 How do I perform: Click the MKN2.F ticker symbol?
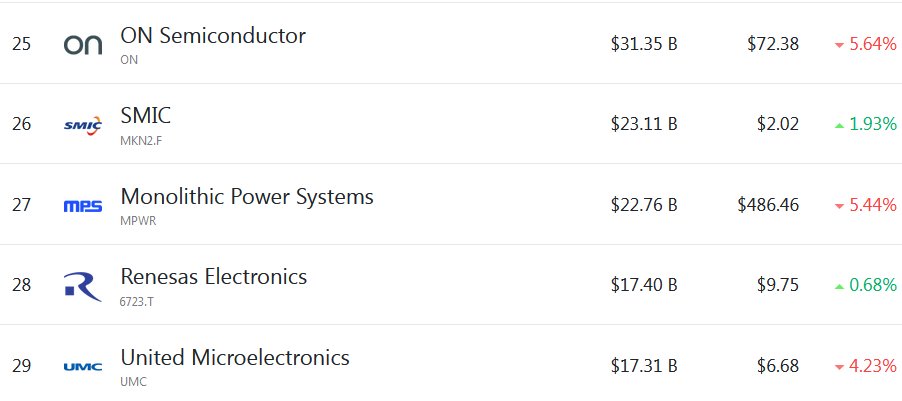pyautogui.click(x=140, y=140)
